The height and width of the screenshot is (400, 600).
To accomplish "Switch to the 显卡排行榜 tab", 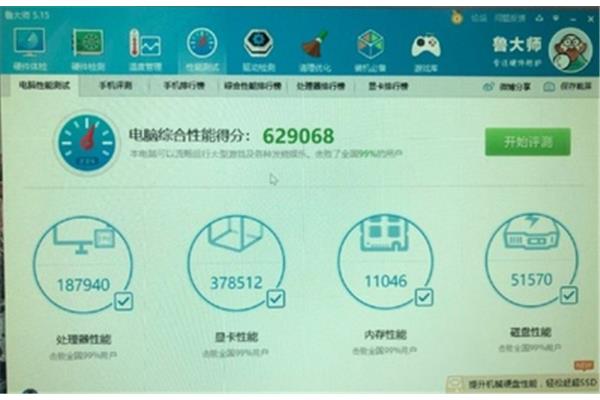I will pos(388,86).
